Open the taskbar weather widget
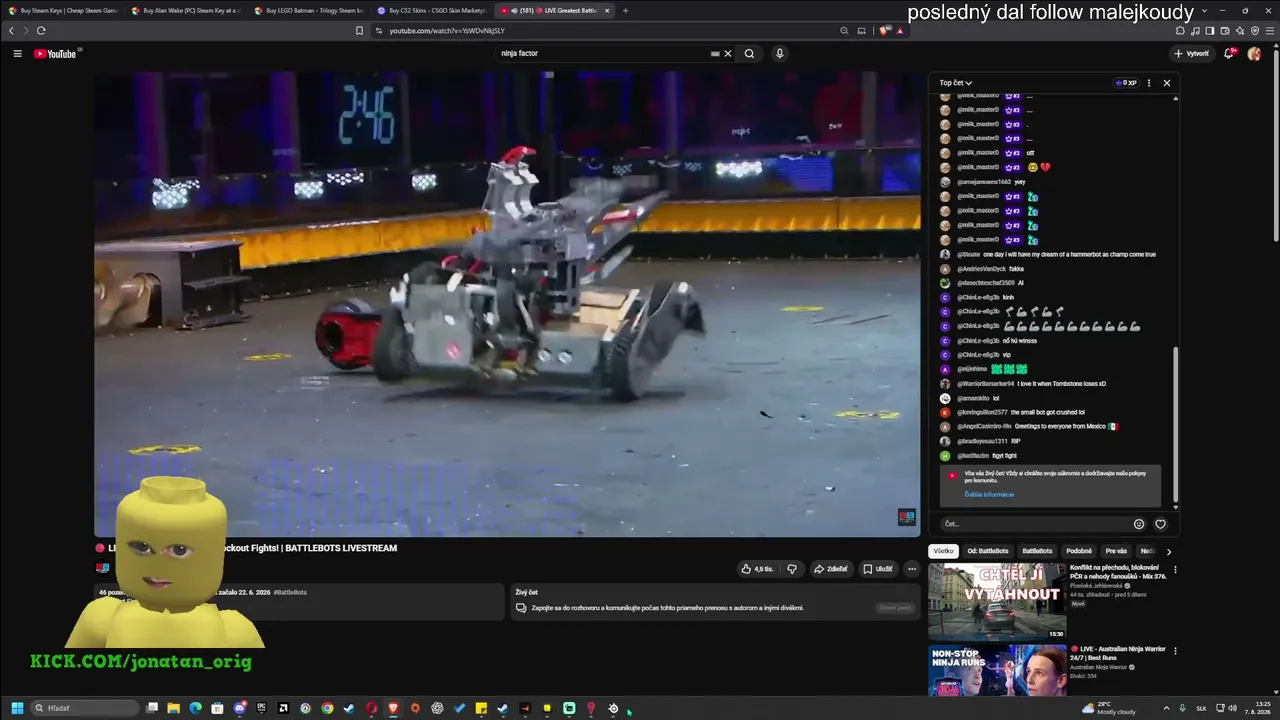This screenshot has width=1280, height=720. (x=1109, y=708)
